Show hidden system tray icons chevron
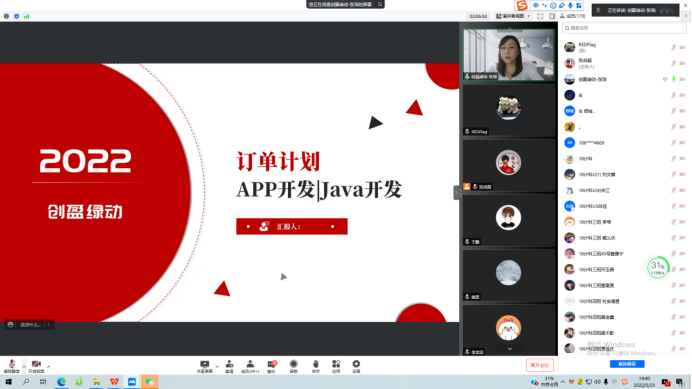Viewport: 692px width, 389px height. tap(563, 382)
